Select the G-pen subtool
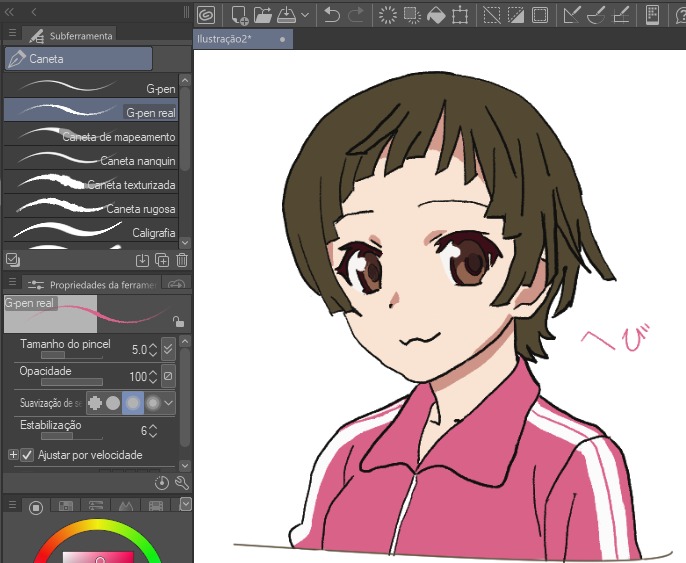 click(91, 86)
